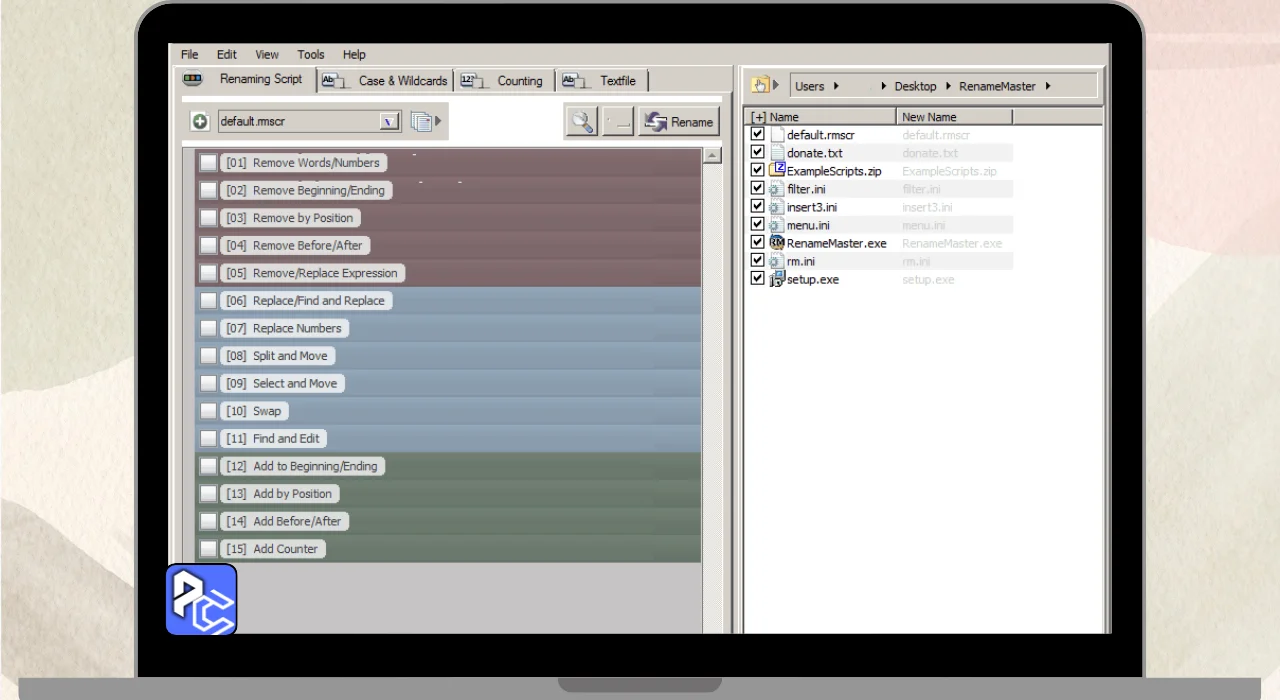Click the RenameMaster path segment

(997, 86)
